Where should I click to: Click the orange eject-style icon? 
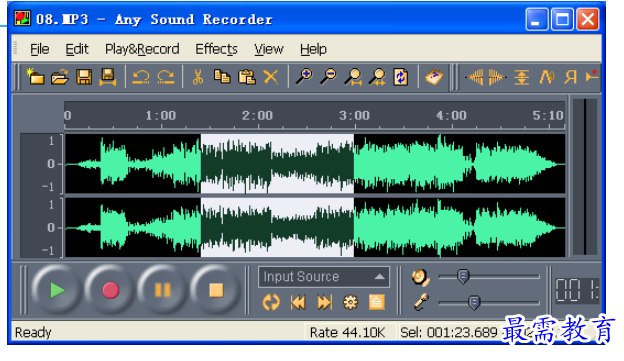(x=376, y=302)
